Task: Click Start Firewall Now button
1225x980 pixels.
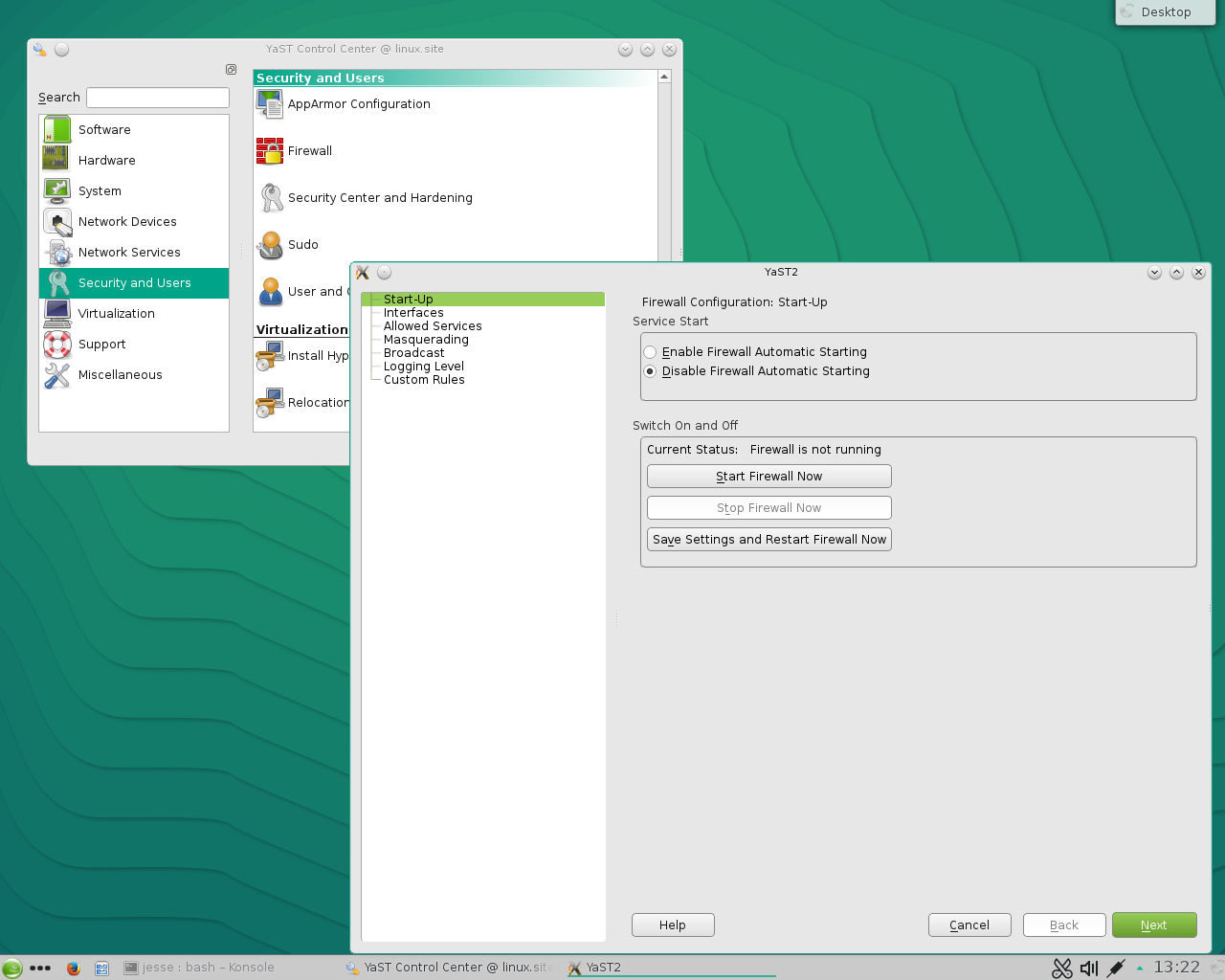Action: click(x=769, y=476)
